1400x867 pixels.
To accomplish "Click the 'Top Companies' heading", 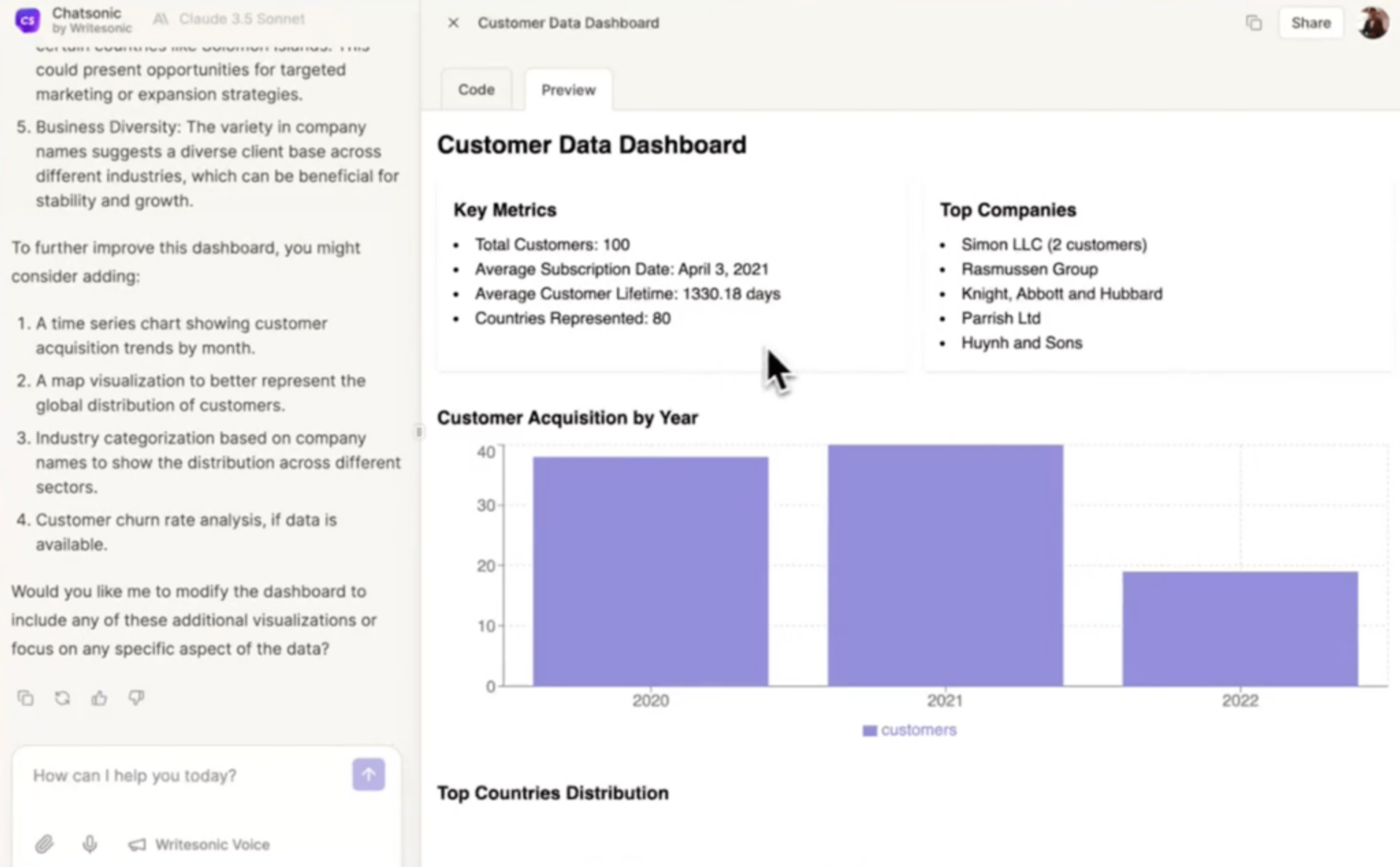I will pos(1008,210).
